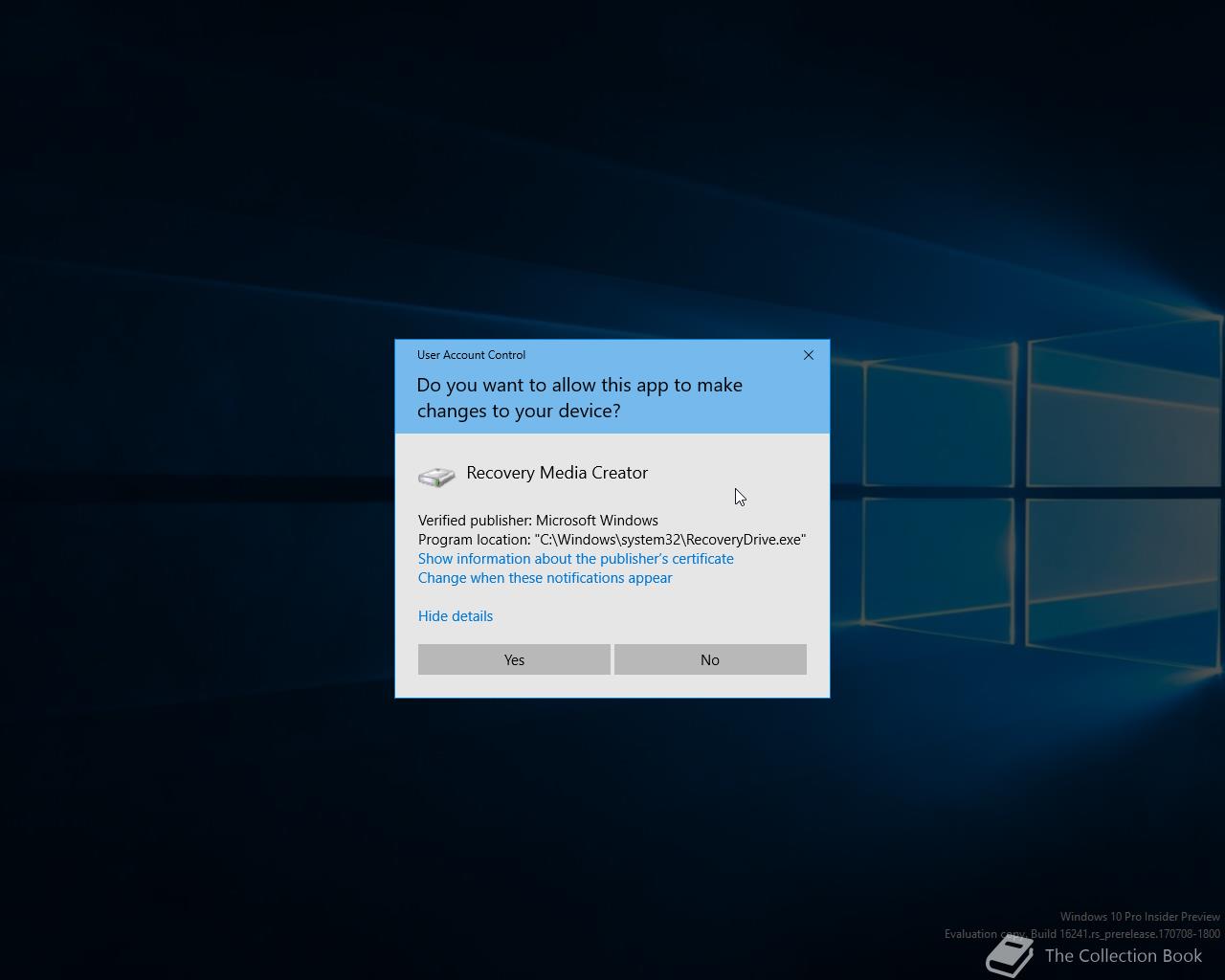This screenshot has width=1225, height=980.
Task: Click the Recovery Media Creator drive icon
Action: (436, 476)
